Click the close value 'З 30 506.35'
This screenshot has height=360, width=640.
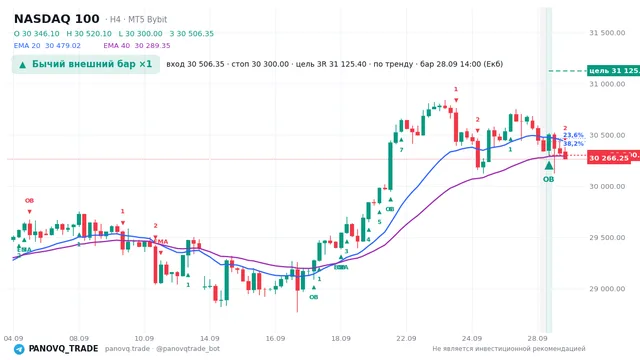(x=192, y=33)
